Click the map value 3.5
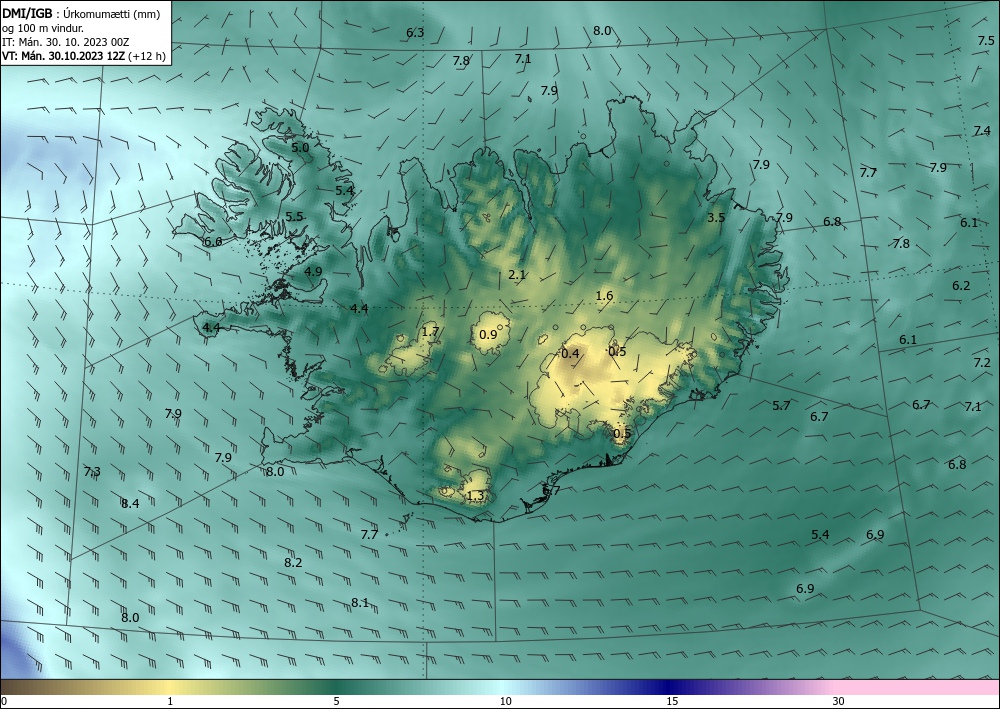1000x709 pixels. (x=716, y=217)
